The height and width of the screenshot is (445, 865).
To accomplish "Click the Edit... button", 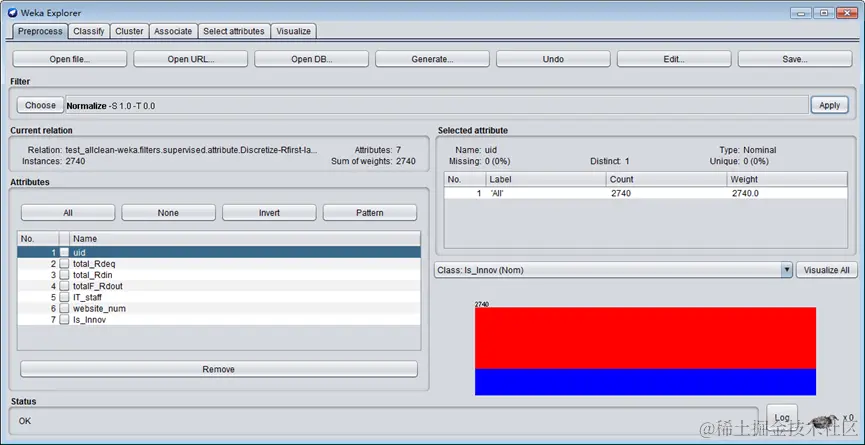I will click(x=674, y=59).
